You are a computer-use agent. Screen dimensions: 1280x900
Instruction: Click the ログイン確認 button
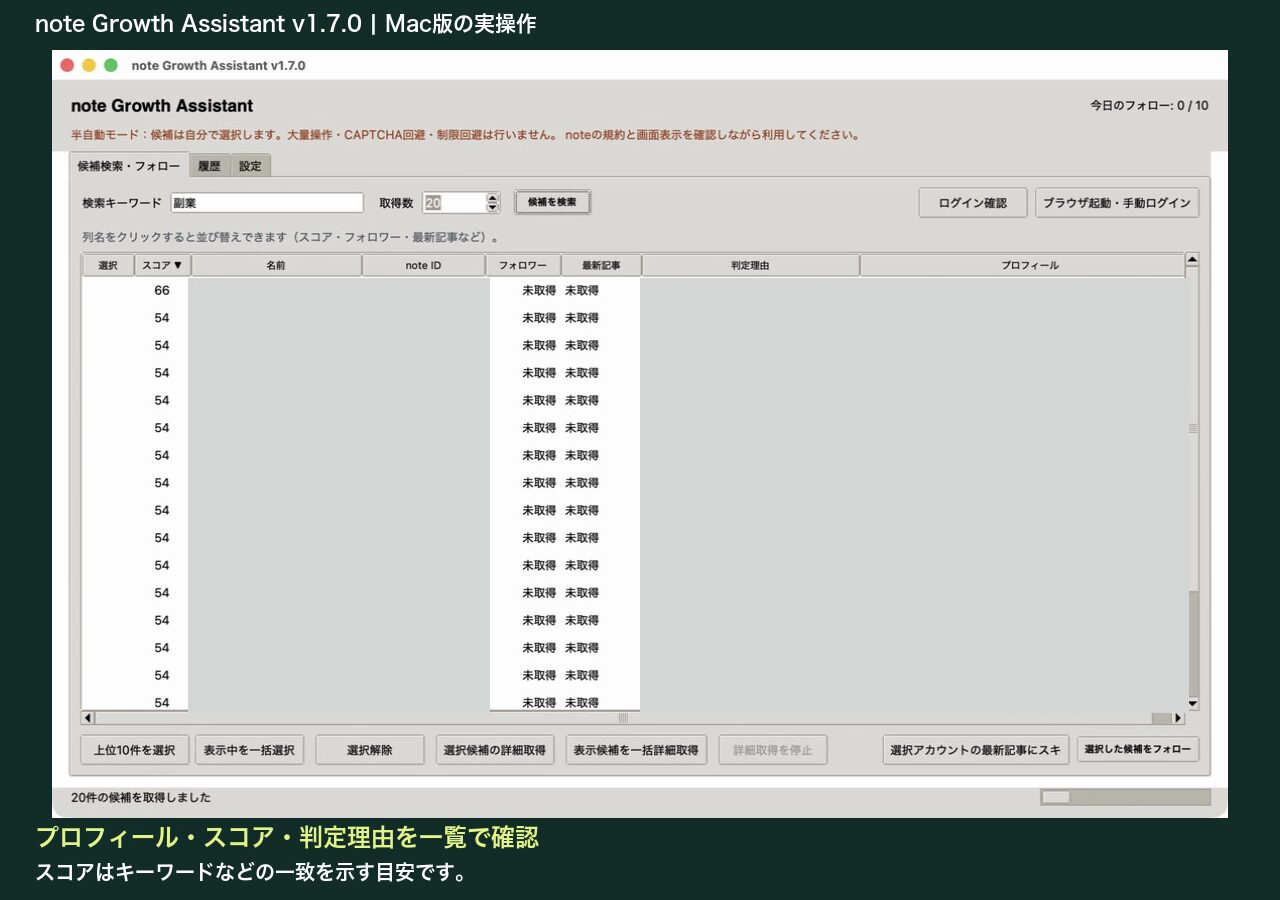(x=973, y=202)
